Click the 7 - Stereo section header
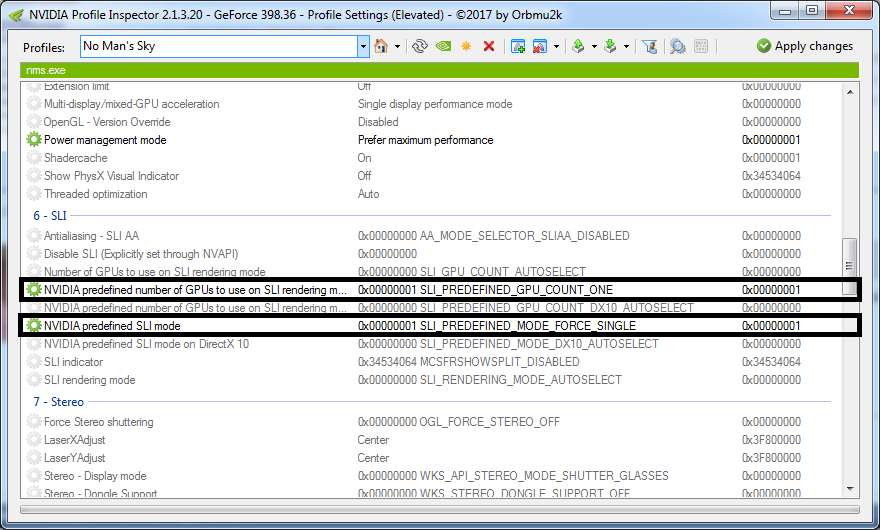880x530 pixels. 58,401
